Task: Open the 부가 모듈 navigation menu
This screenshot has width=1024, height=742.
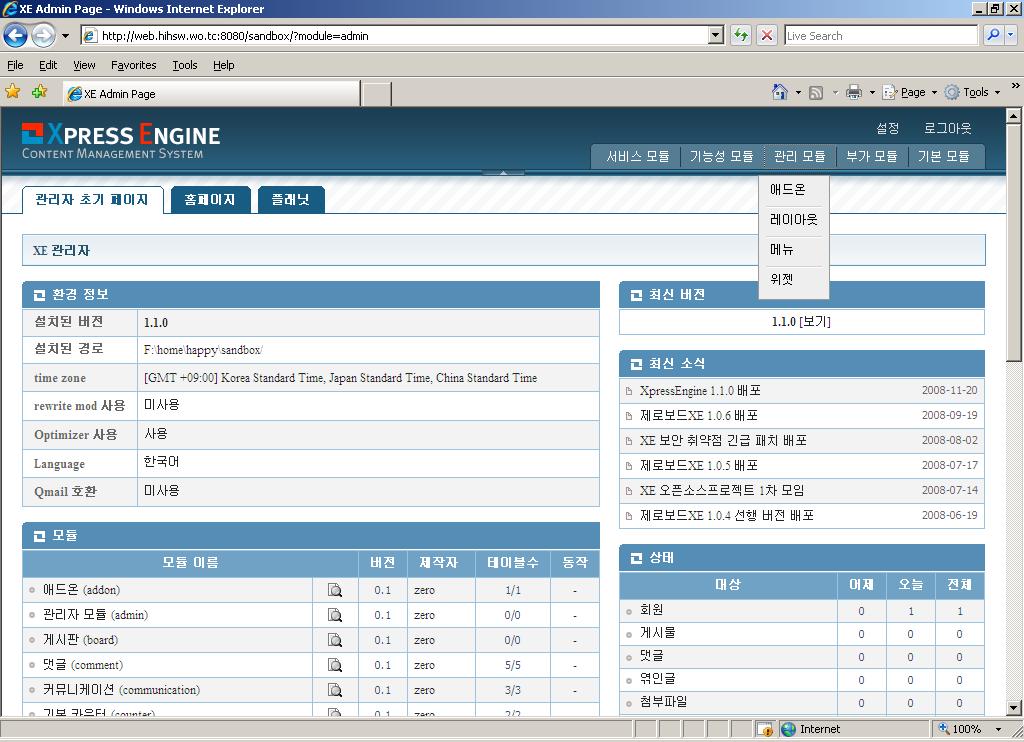Action: pyautogui.click(x=872, y=157)
